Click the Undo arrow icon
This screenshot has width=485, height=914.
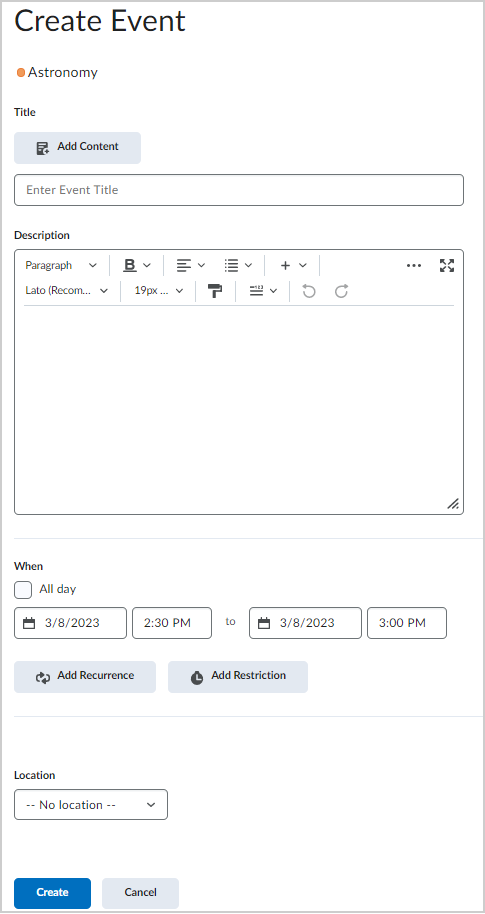tap(309, 291)
